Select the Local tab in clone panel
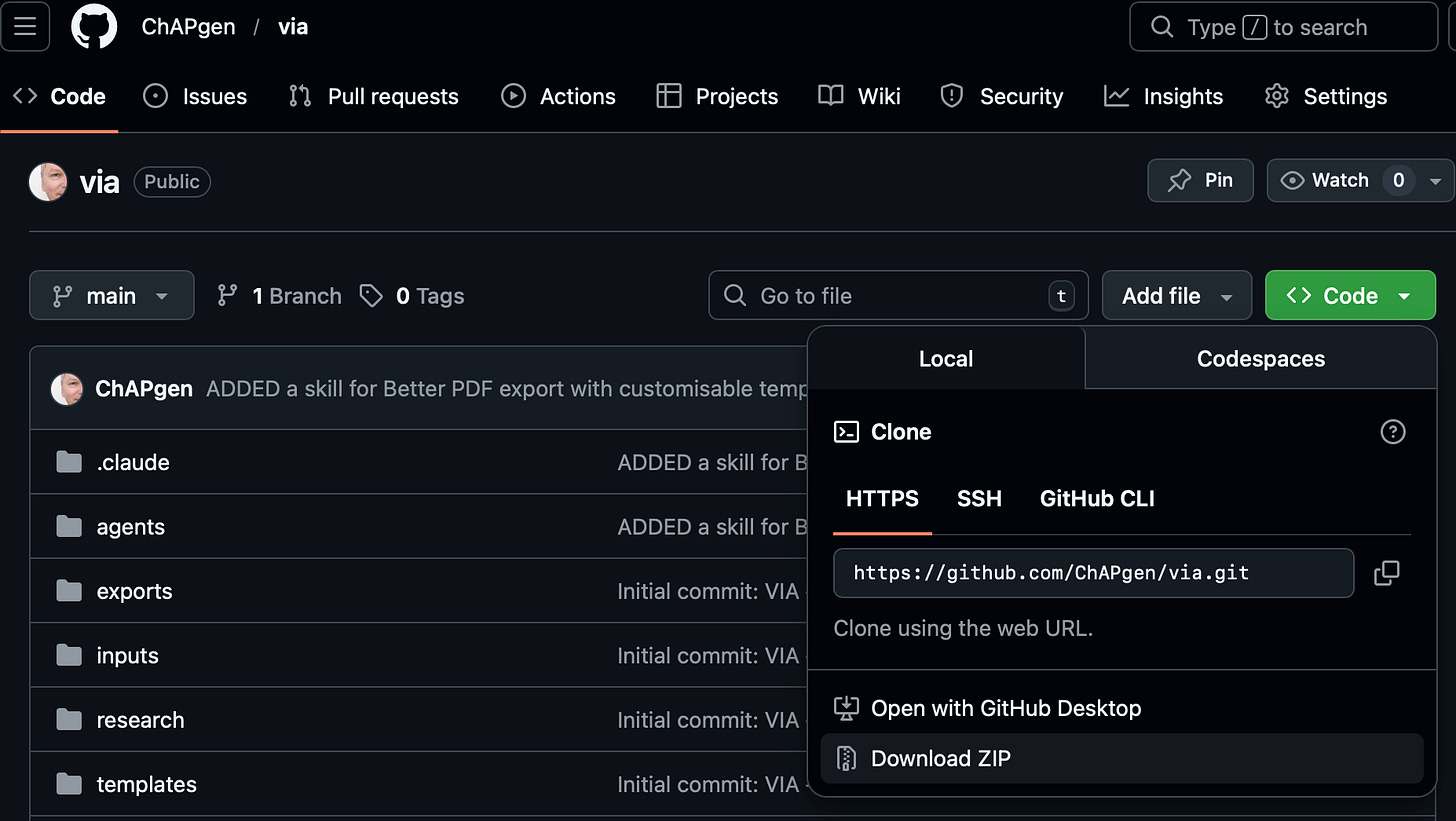The width and height of the screenshot is (1456, 821). pos(946,358)
